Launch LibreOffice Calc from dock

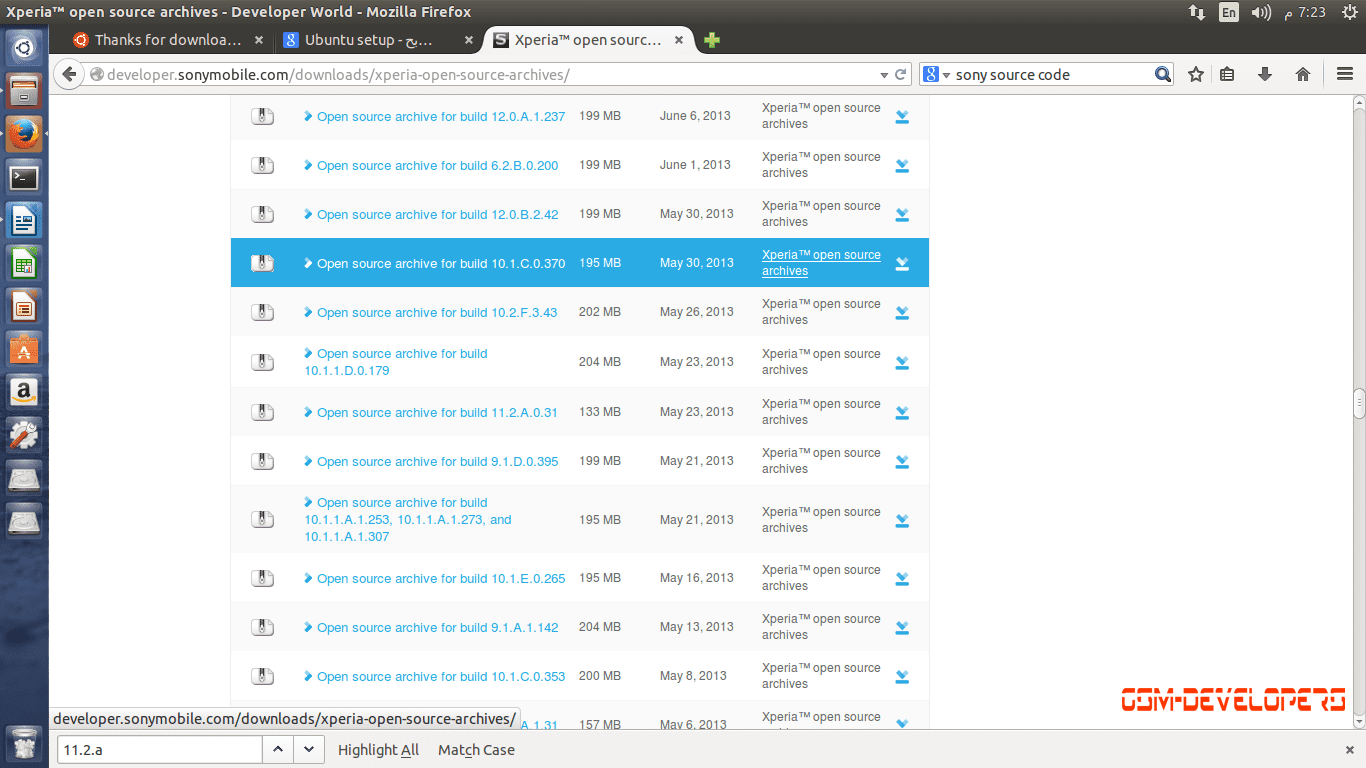(24, 264)
